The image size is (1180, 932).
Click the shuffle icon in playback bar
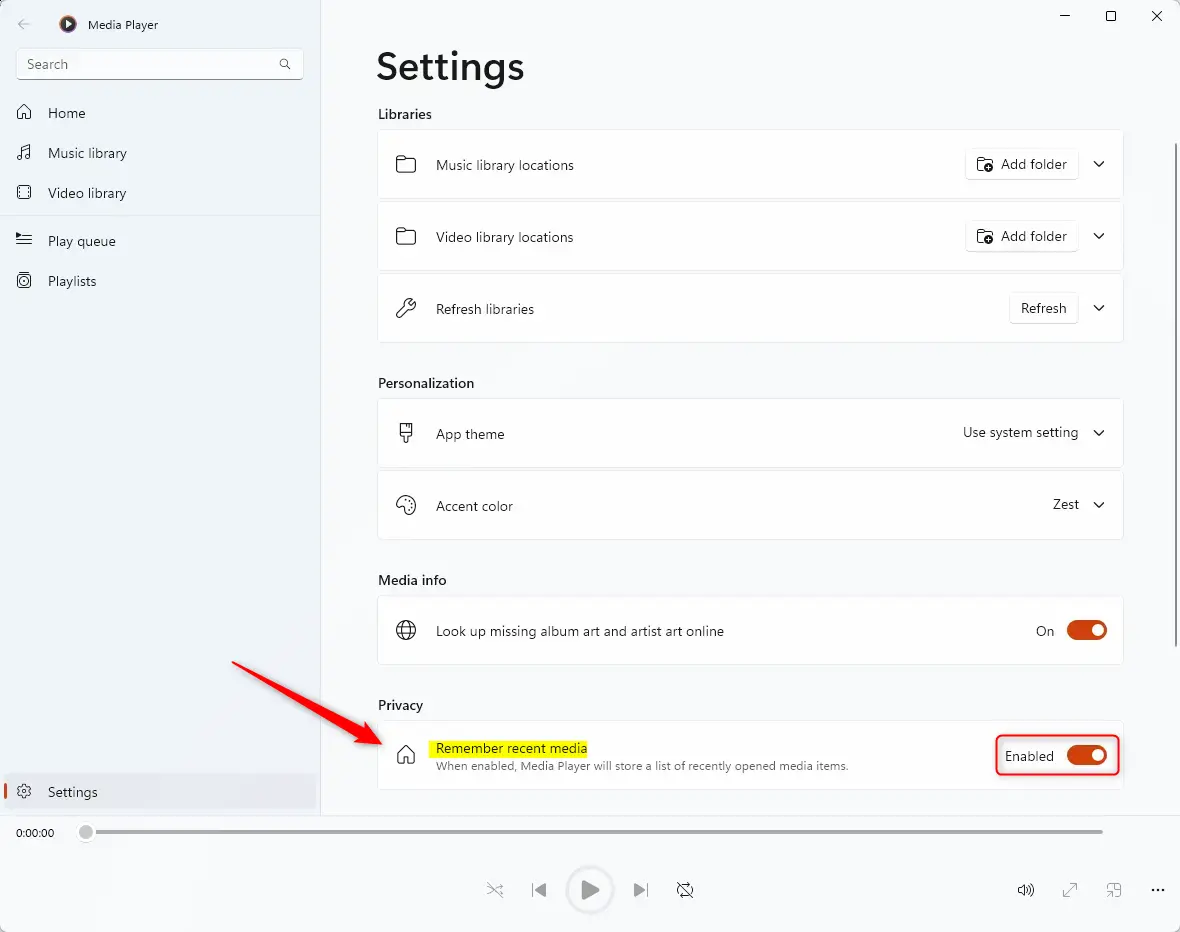[x=494, y=889]
